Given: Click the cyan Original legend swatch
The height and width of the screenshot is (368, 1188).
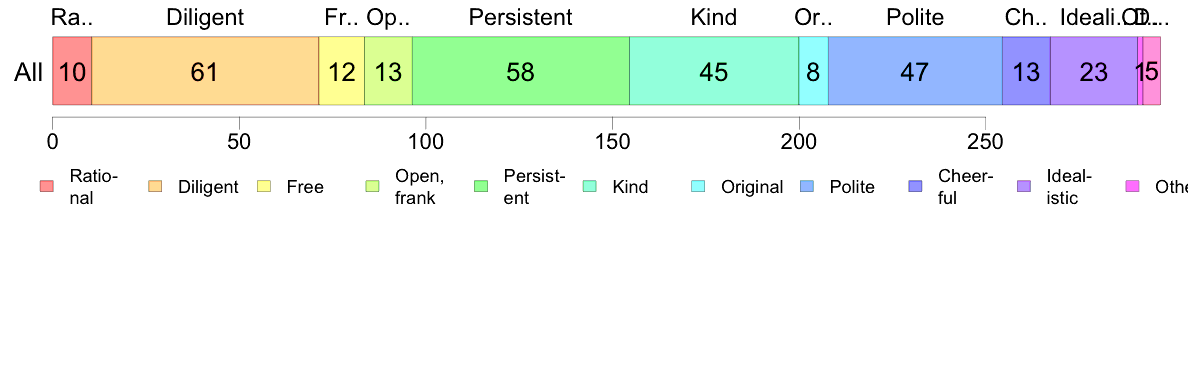Looking at the screenshot, I should pos(698,187).
